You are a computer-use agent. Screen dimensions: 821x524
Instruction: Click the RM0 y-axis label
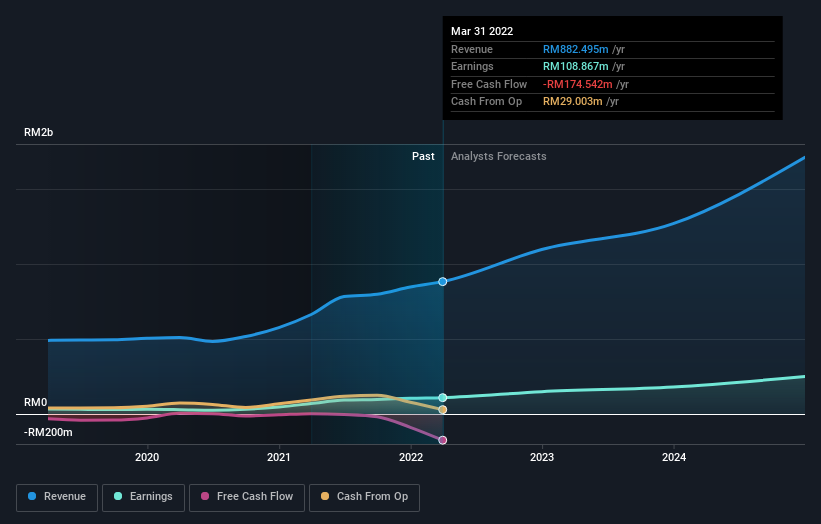click(x=36, y=403)
